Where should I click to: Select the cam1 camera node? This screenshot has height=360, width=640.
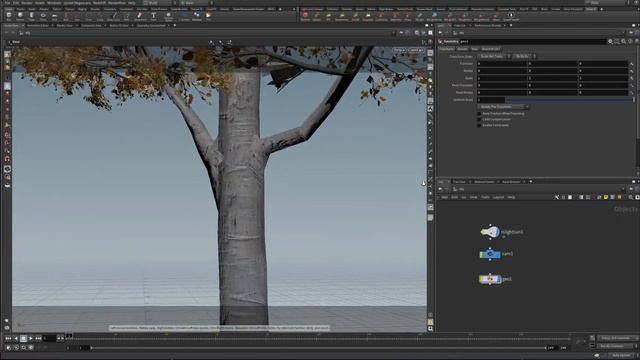(490, 254)
